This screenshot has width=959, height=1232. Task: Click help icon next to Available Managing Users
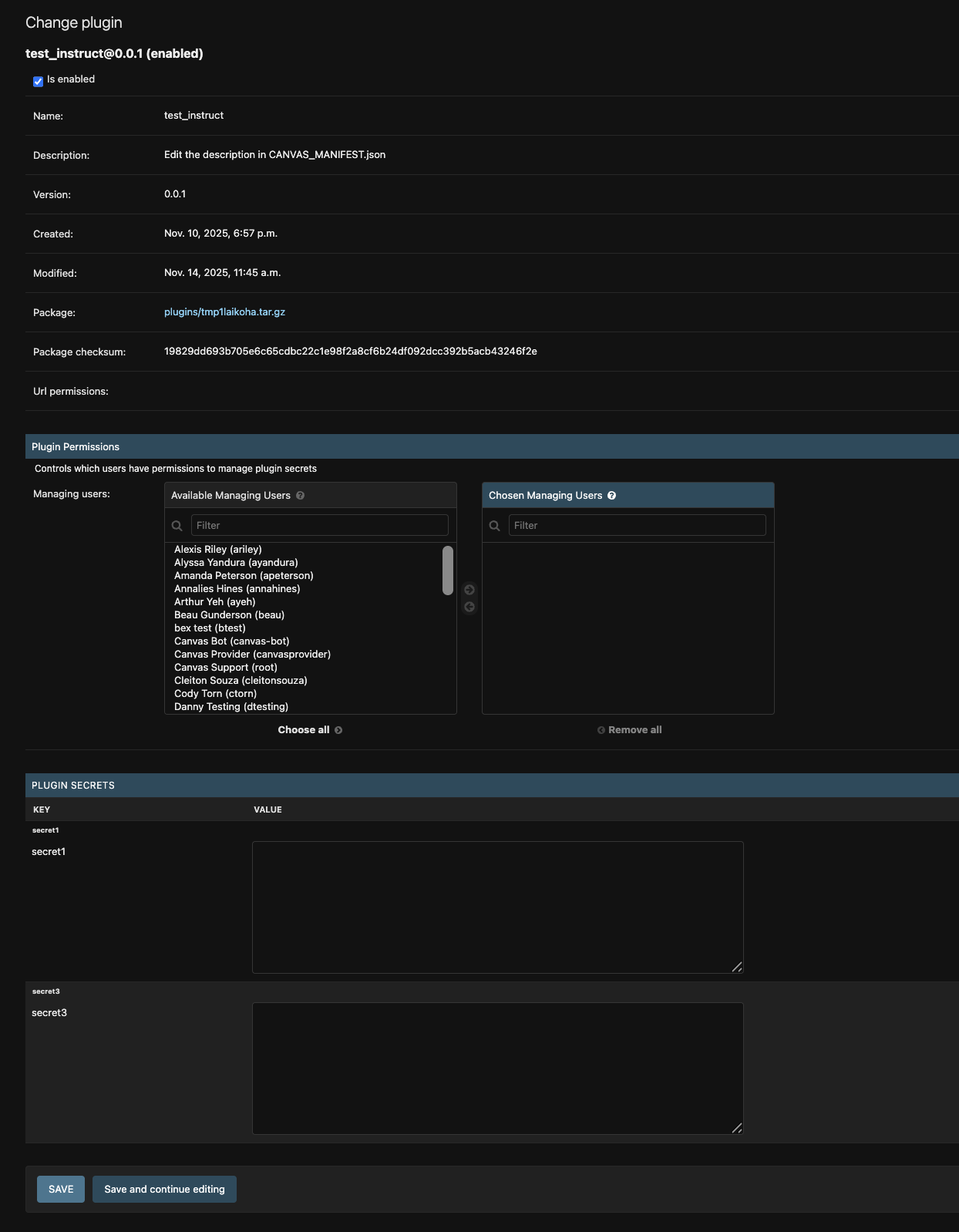[301, 496]
